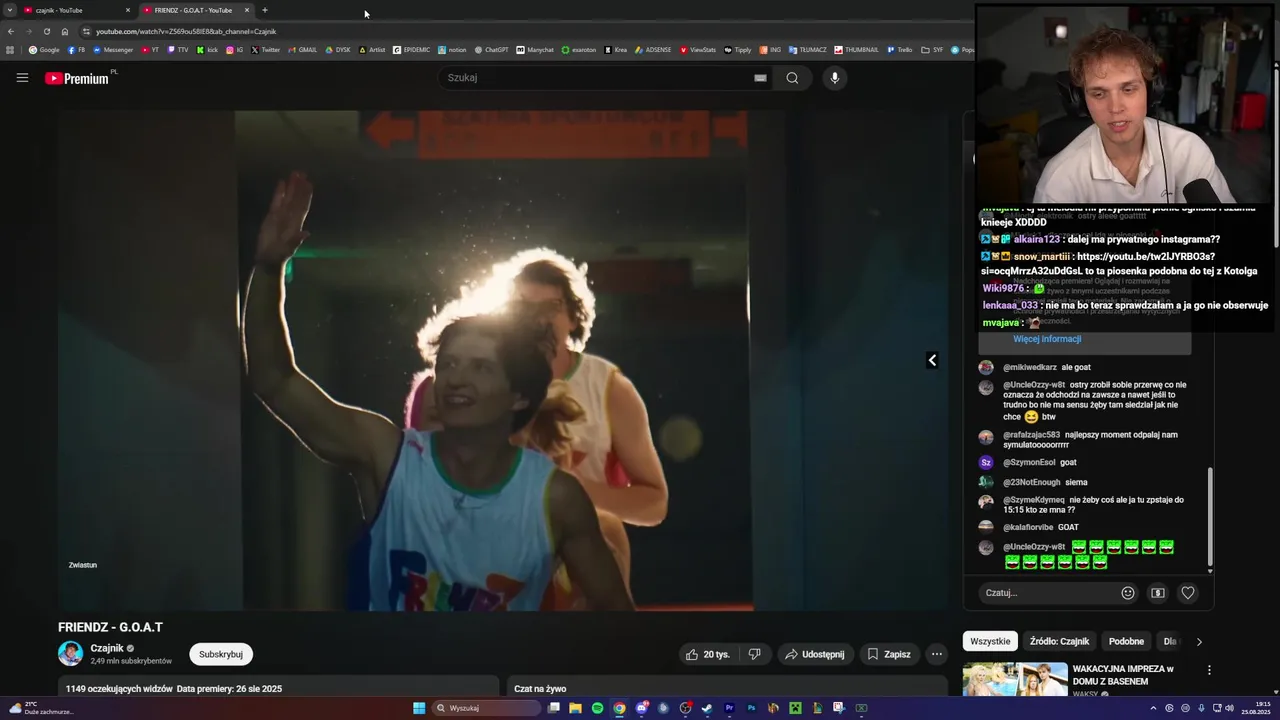This screenshot has width=1280, height=720.
Task: Open the browser tab search dropdown
Action: pyautogui.click(x=10, y=10)
